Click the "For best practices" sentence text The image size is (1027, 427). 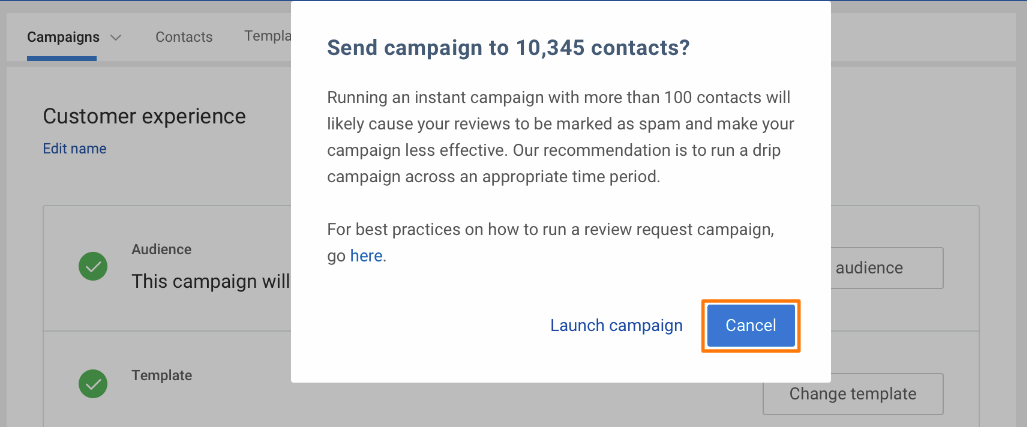(x=550, y=229)
